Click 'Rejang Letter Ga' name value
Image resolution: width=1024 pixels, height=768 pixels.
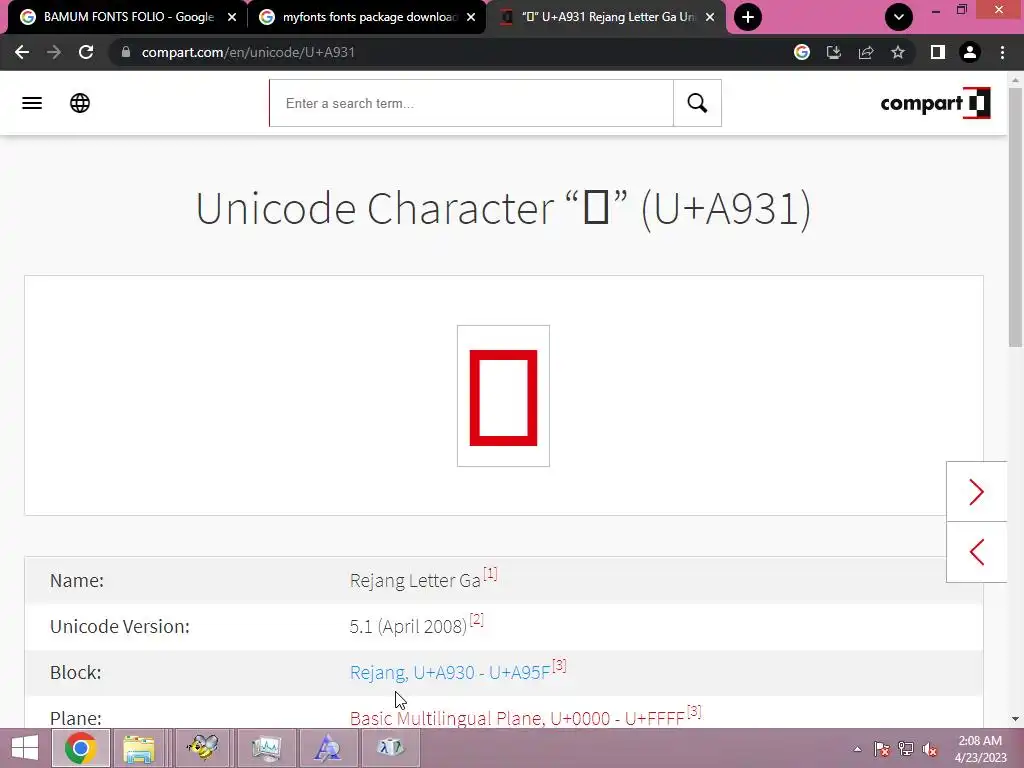click(415, 581)
